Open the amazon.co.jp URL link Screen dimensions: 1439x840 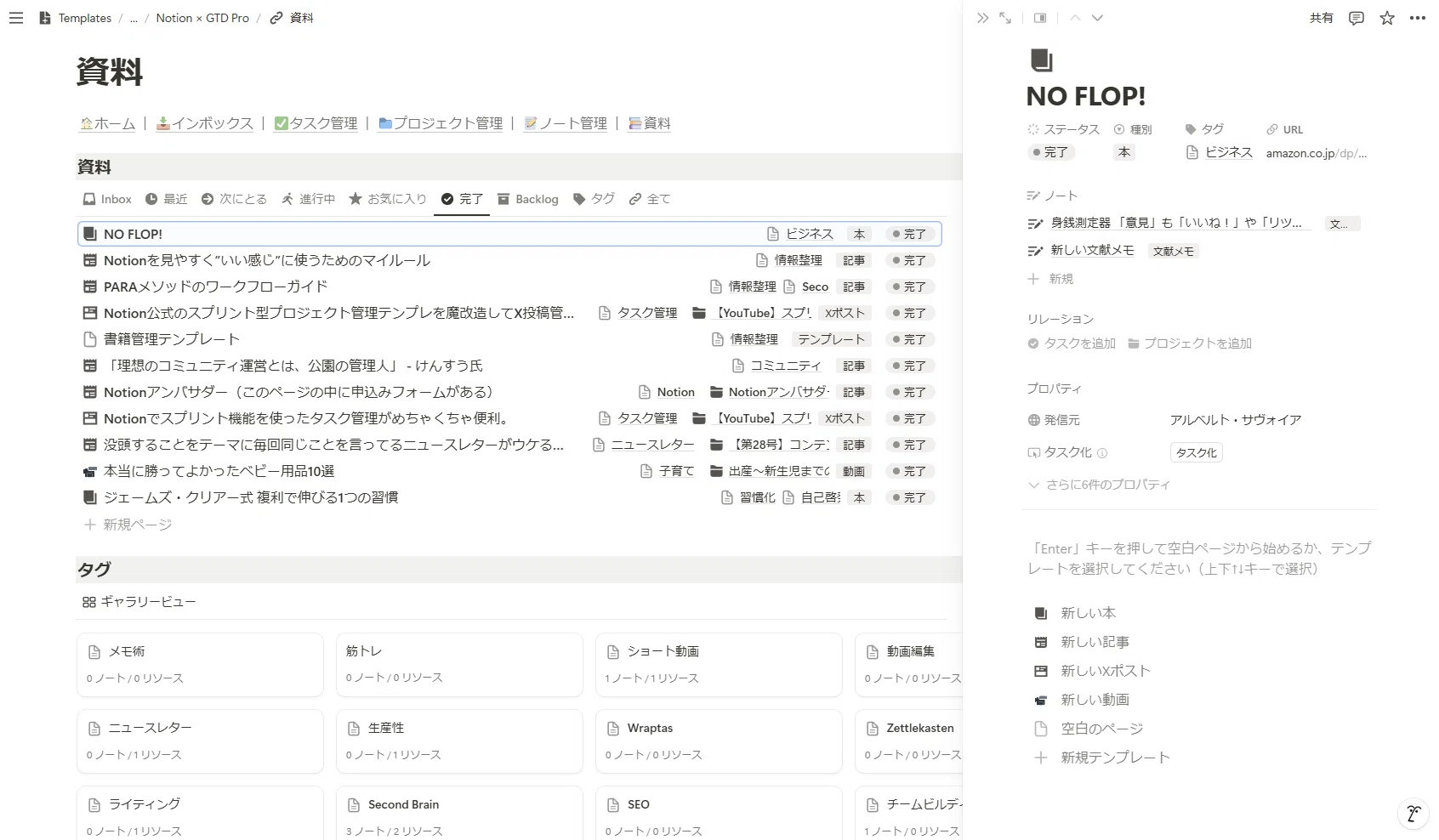coord(1316,153)
